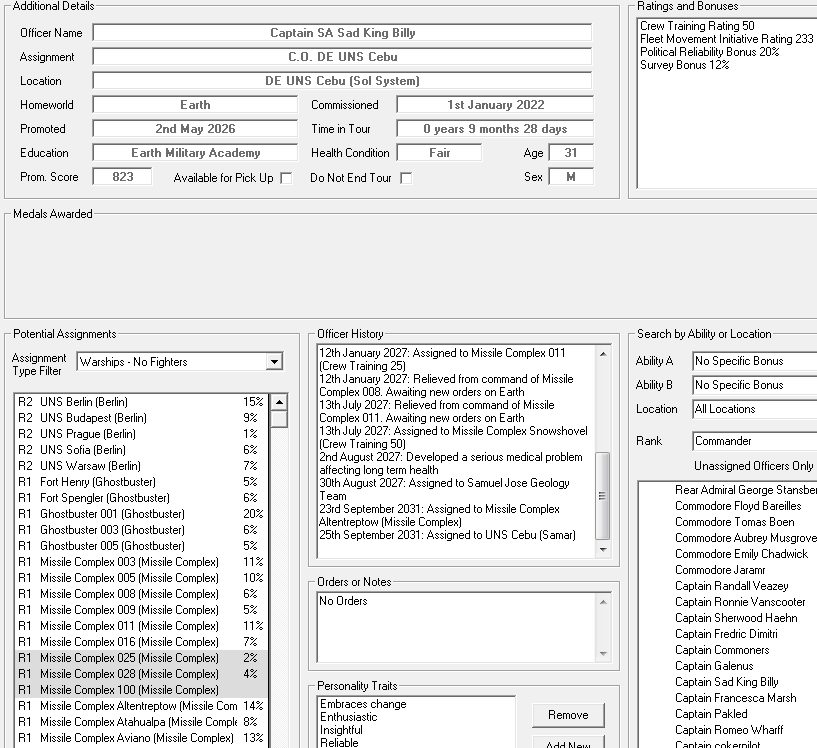Select Commodore Jaramr in officer list
Viewport: 817px width, 748px height.
pos(720,570)
